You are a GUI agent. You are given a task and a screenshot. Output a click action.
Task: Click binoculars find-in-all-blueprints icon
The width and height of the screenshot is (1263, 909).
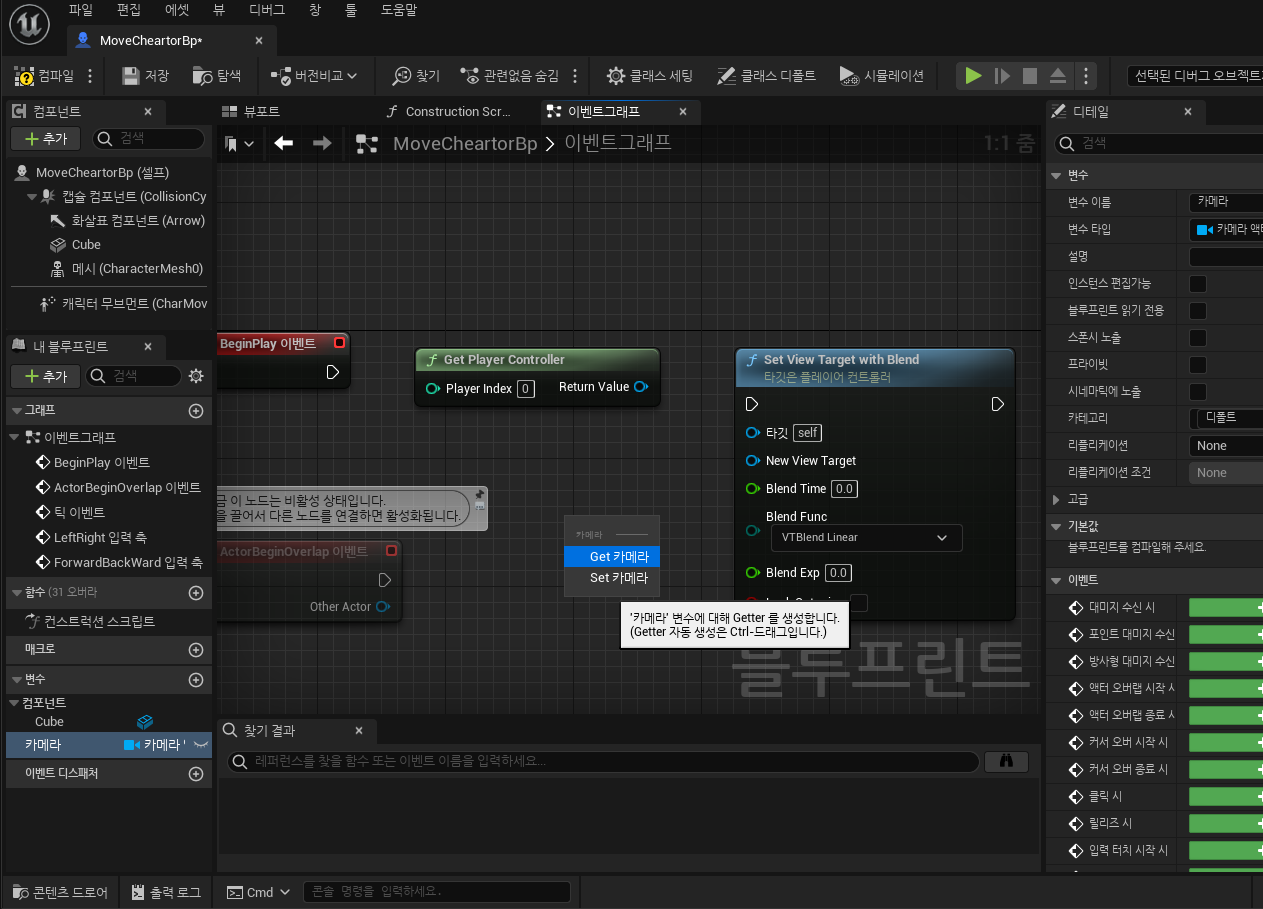(x=1006, y=762)
